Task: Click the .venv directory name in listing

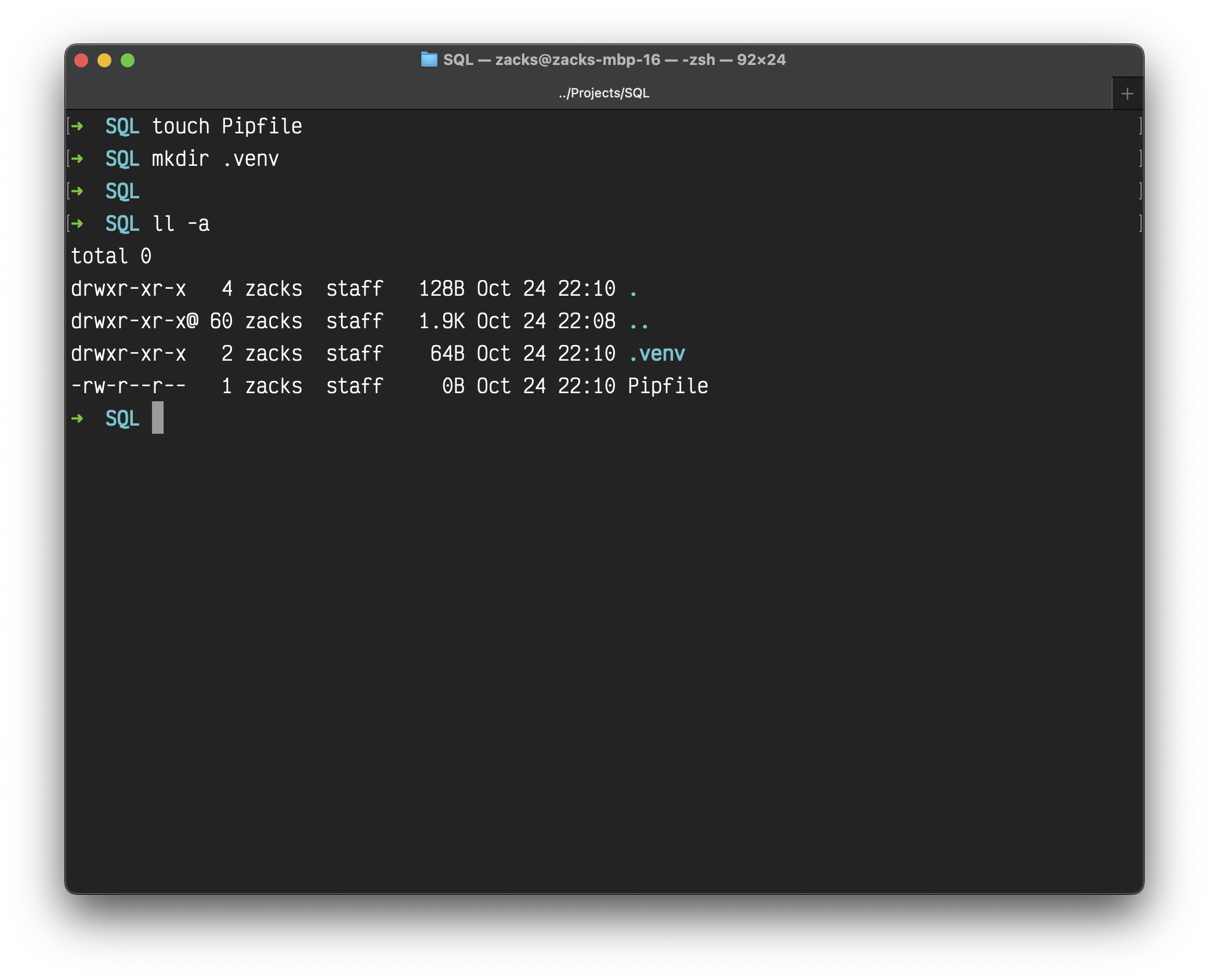Action: 657,353
